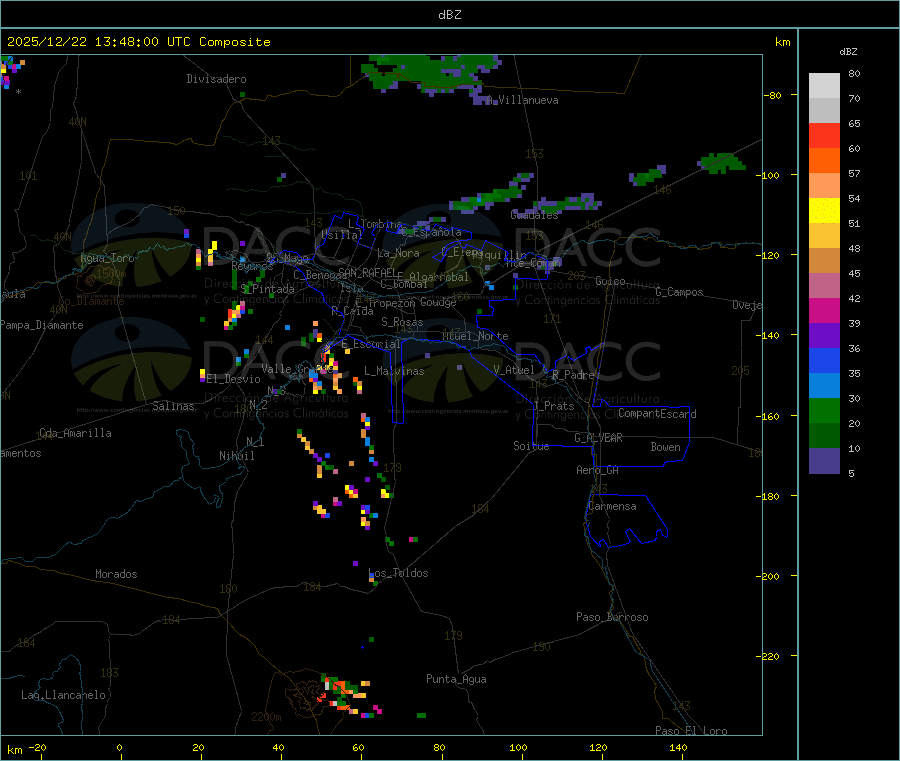Click the E_Escorial place label
This screenshot has width=900, height=761.
coord(371,344)
